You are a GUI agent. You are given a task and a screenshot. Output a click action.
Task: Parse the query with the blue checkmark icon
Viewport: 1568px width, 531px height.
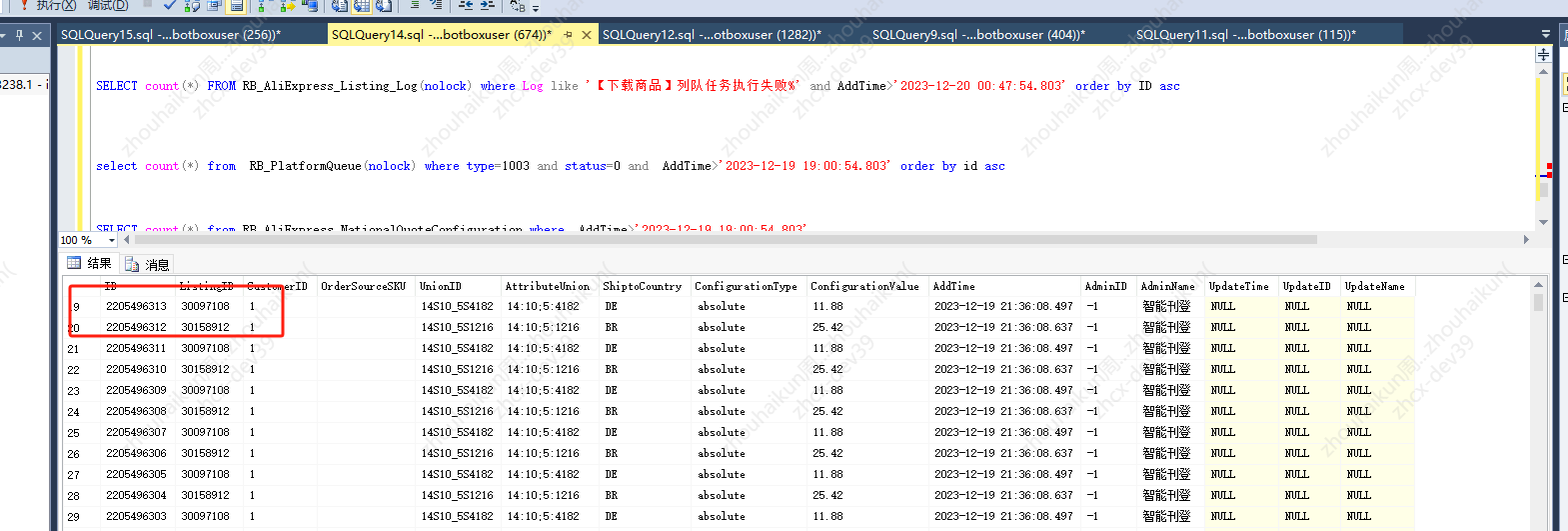point(170,5)
